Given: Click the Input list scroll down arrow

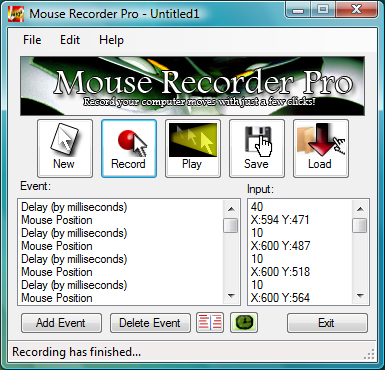Looking at the screenshot, I should pos(360,295).
